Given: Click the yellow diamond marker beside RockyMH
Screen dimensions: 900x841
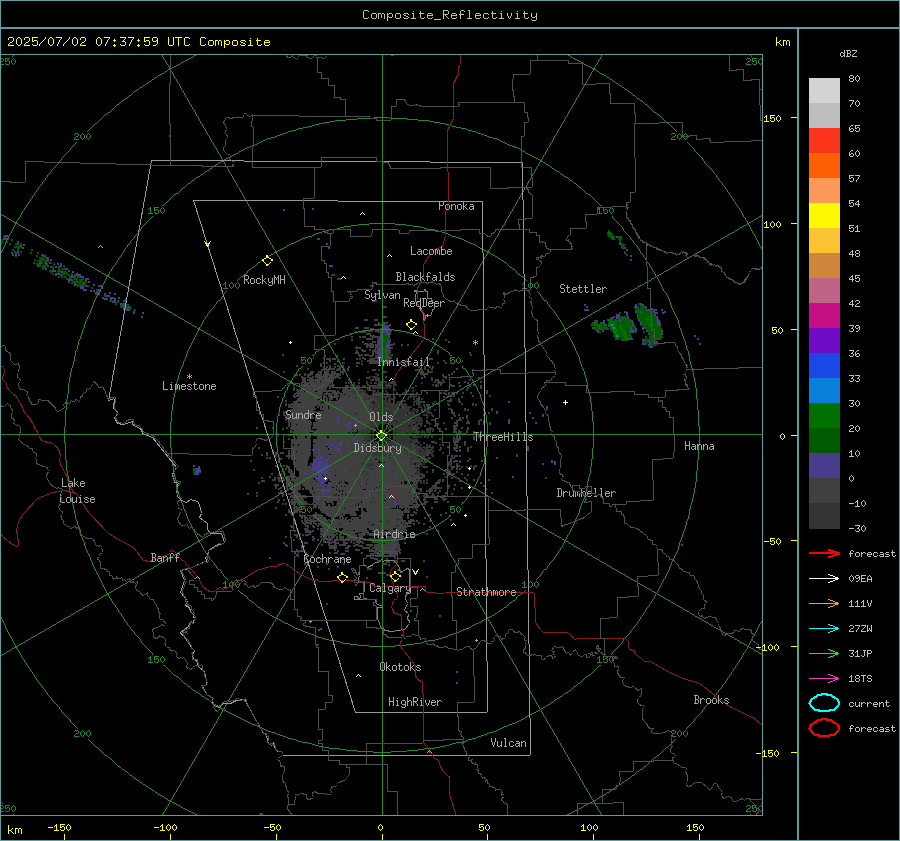Looking at the screenshot, I should [x=267, y=261].
